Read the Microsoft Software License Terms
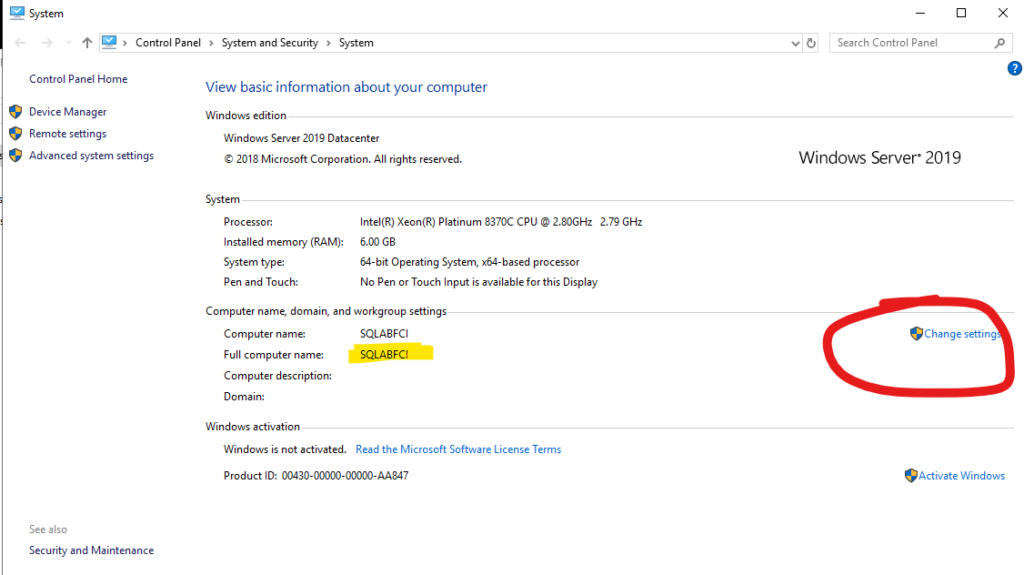 (458, 450)
